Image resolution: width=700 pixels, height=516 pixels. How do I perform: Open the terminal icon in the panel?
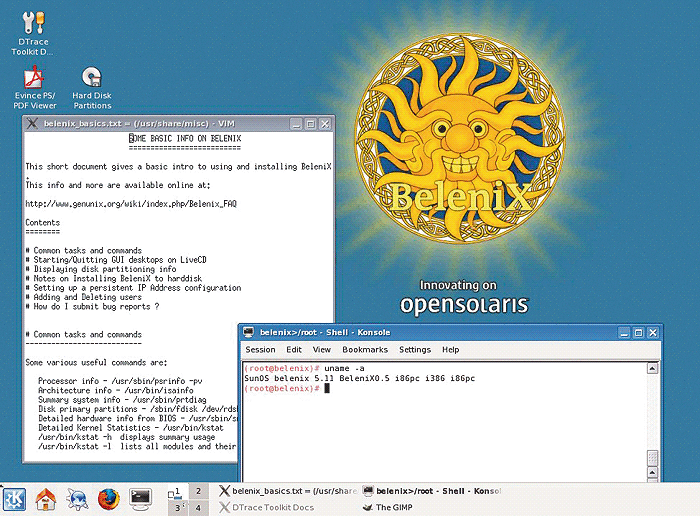coord(140,498)
